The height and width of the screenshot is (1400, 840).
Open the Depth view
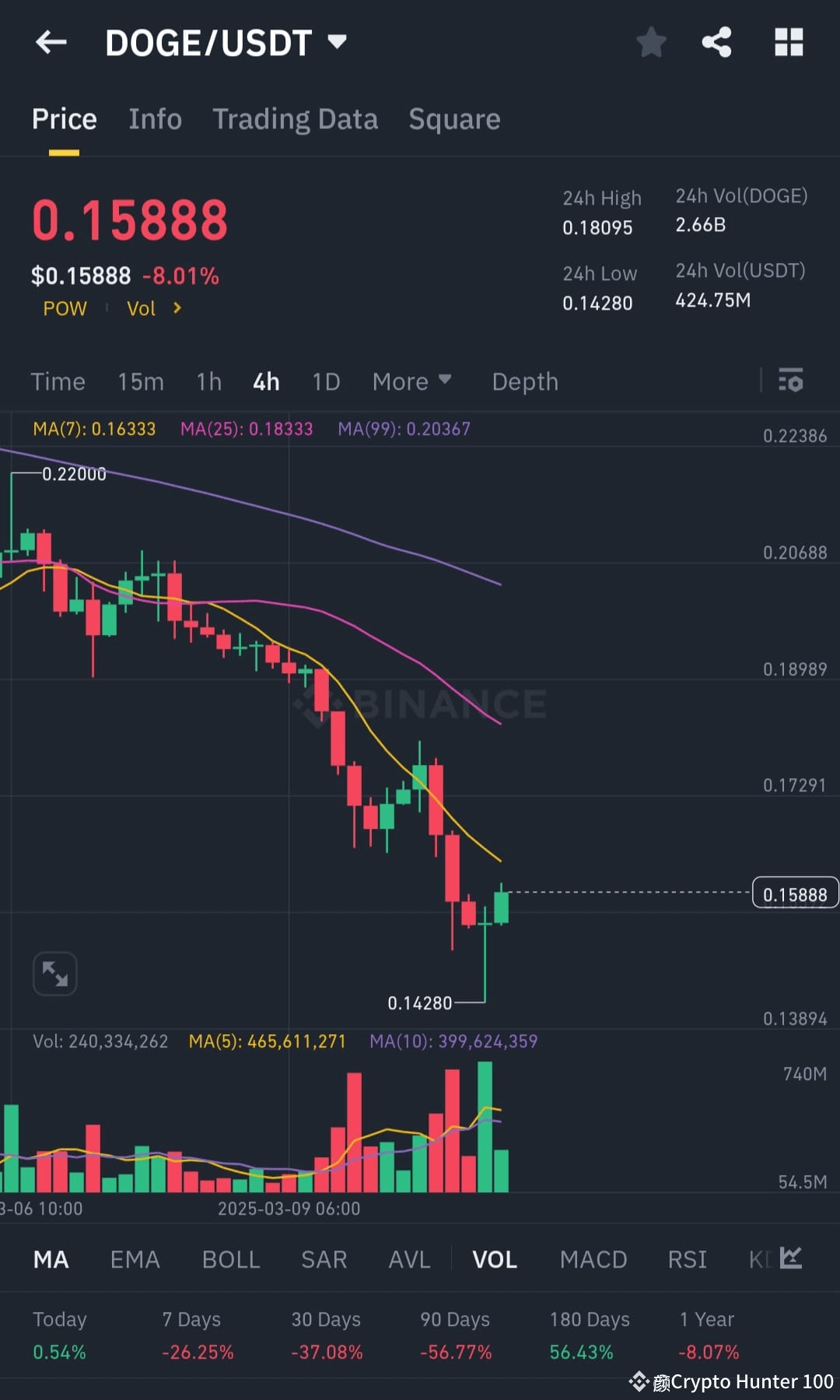[524, 381]
